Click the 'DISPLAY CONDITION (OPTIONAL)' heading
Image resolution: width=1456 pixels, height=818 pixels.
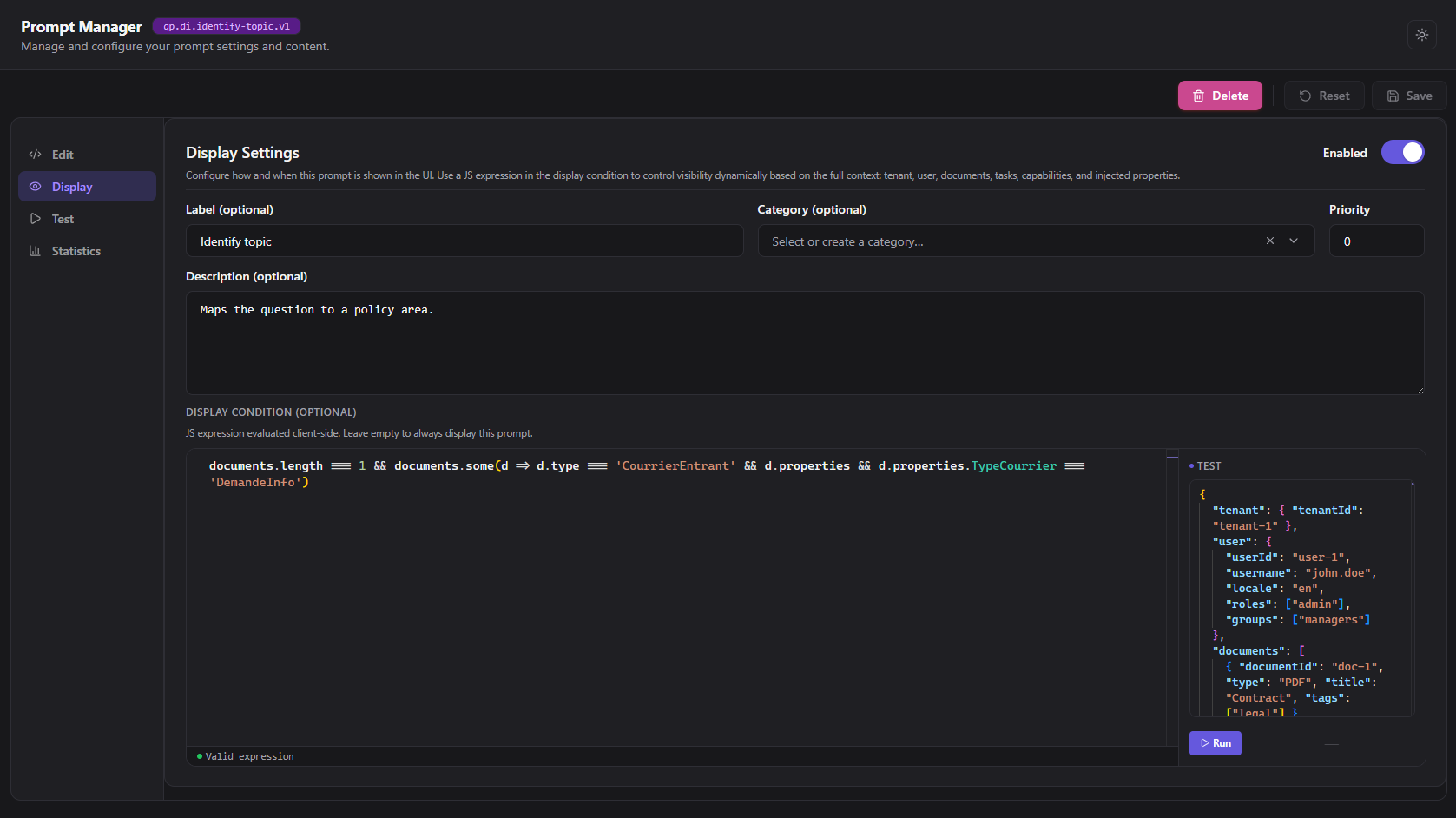click(x=271, y=412)
